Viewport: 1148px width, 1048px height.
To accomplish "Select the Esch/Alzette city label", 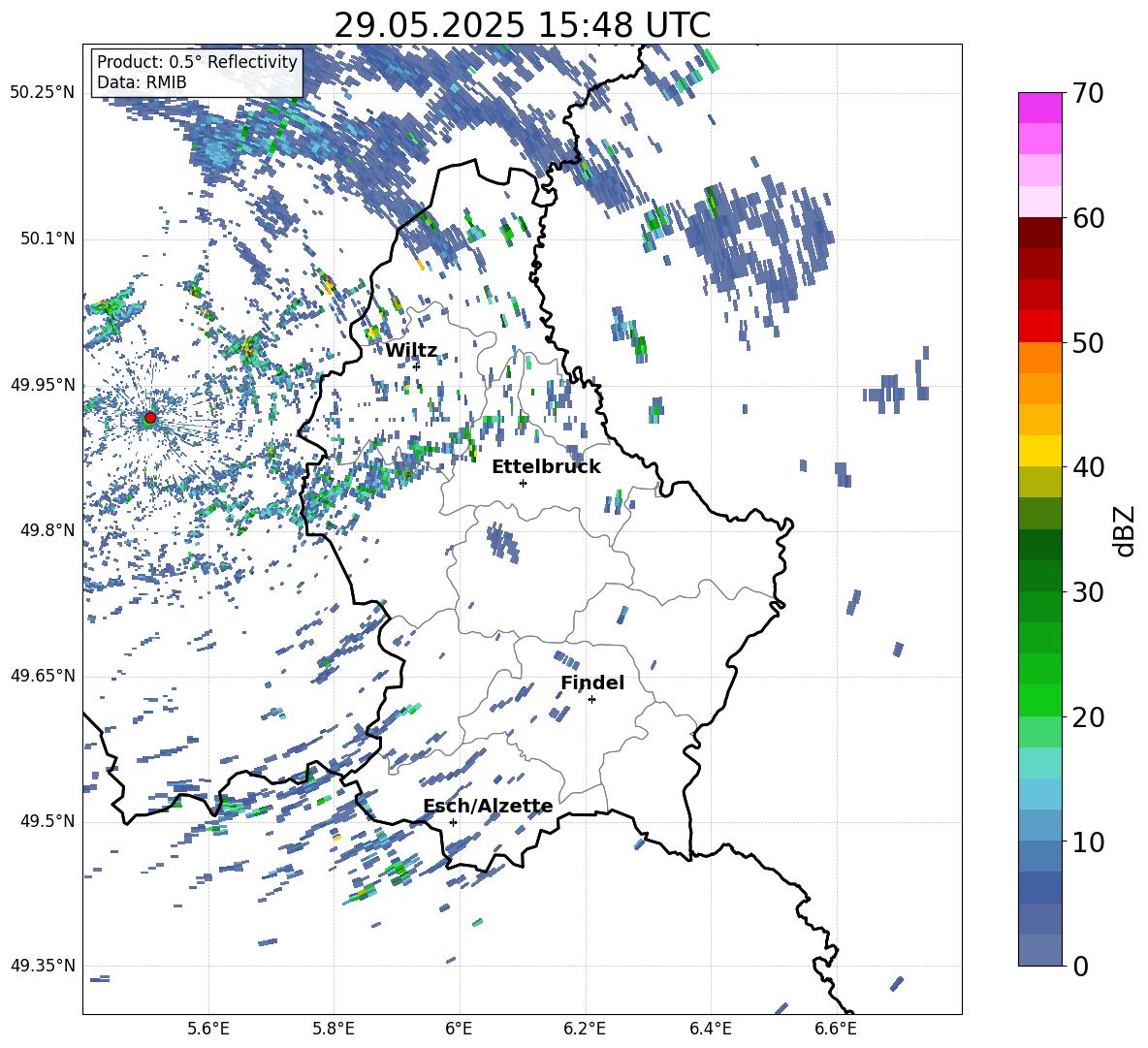I will point(488,807).
